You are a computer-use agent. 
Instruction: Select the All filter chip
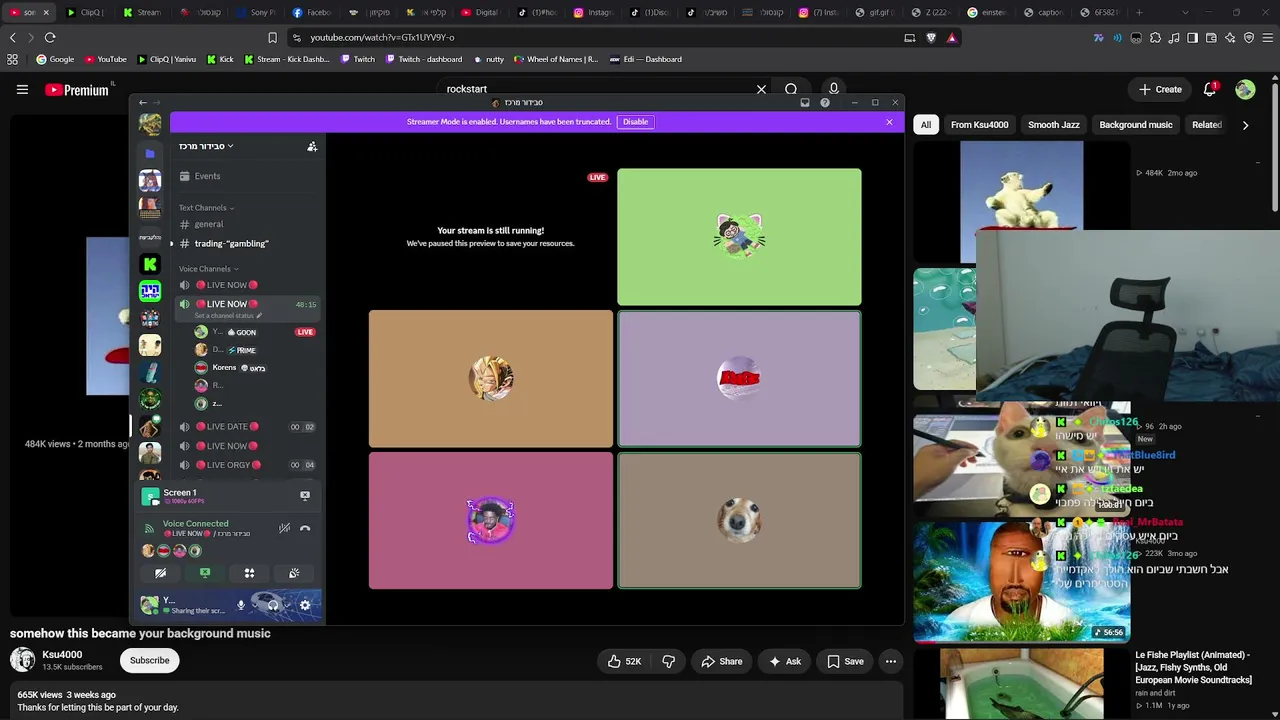click(926, 125)
